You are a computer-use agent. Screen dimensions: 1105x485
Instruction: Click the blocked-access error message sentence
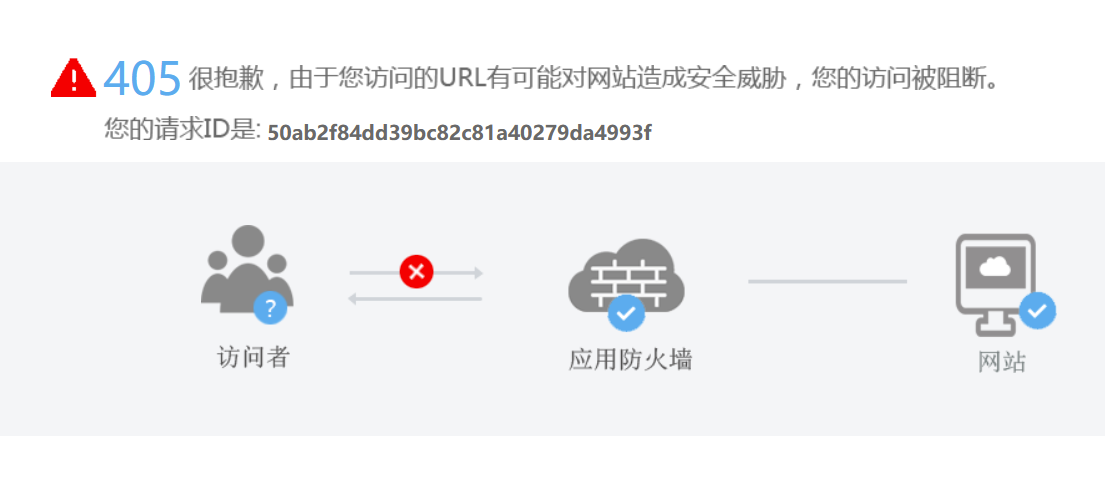point(594,78)
